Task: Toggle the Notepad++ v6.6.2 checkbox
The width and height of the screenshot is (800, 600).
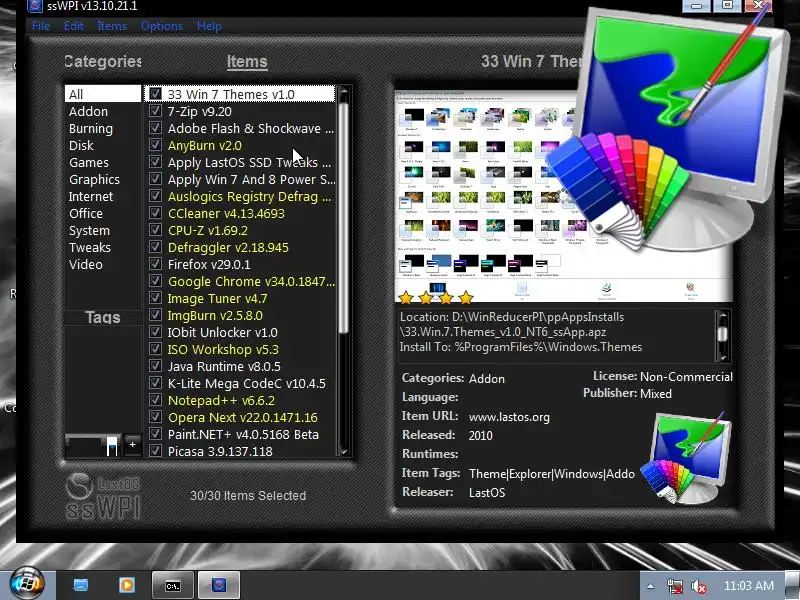Action: (155, 400)
